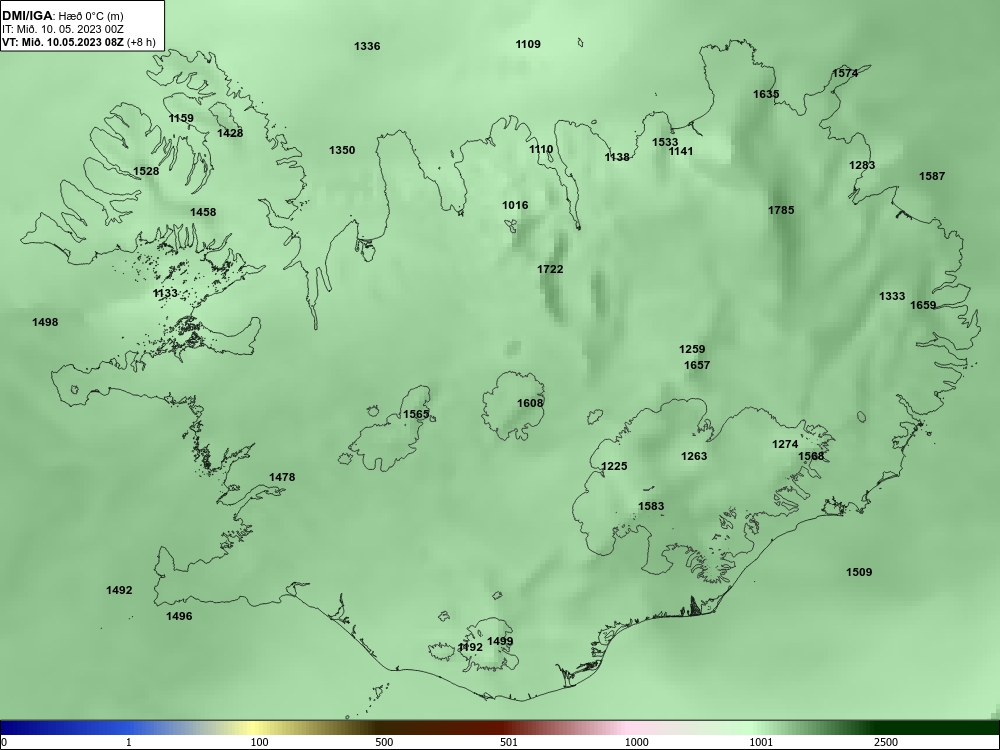Pick the 1722 height value
The height and width of the screenshot is (750, 1000).
pos(550,270)
